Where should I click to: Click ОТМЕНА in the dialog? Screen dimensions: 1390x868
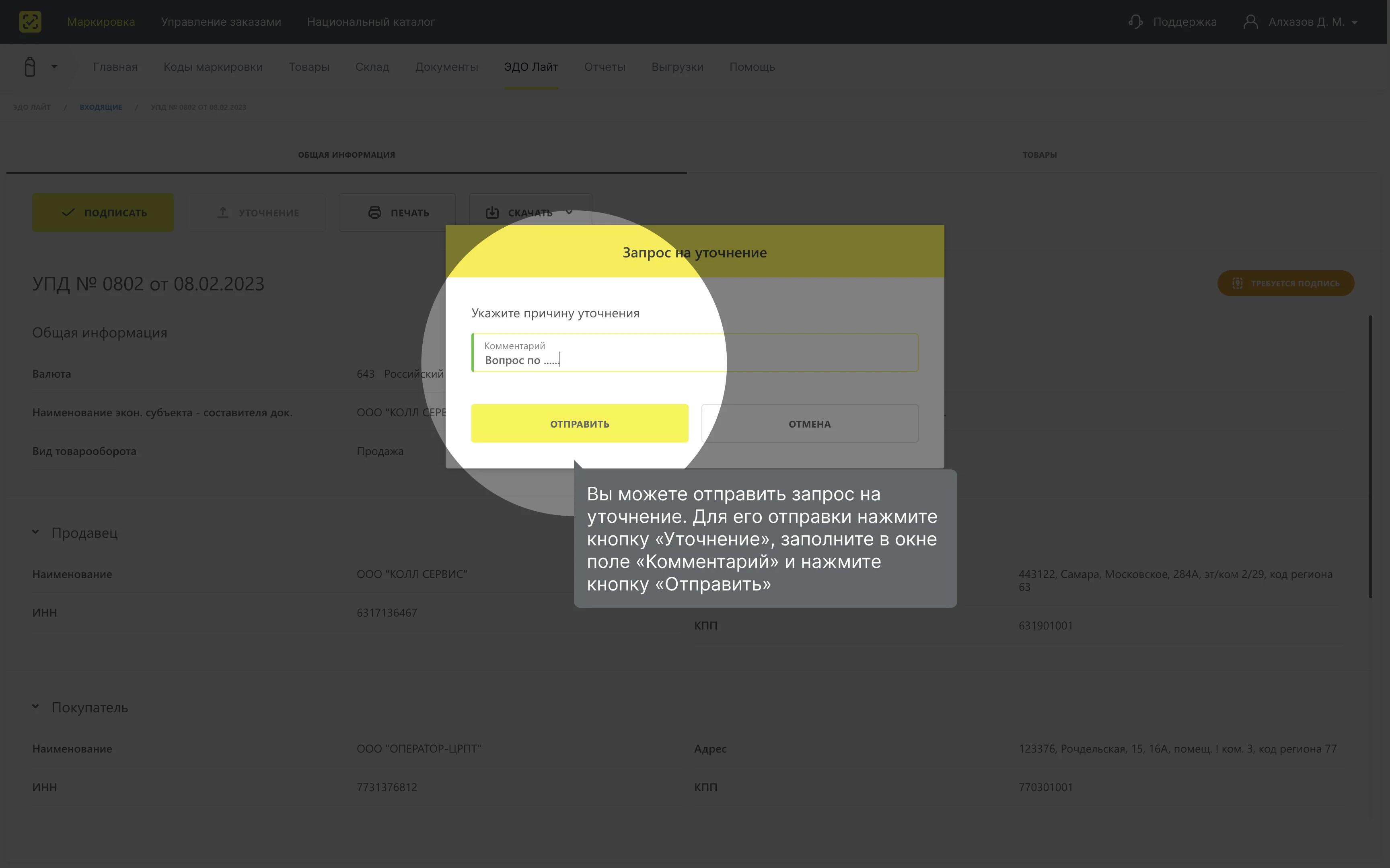coord(810,424)
